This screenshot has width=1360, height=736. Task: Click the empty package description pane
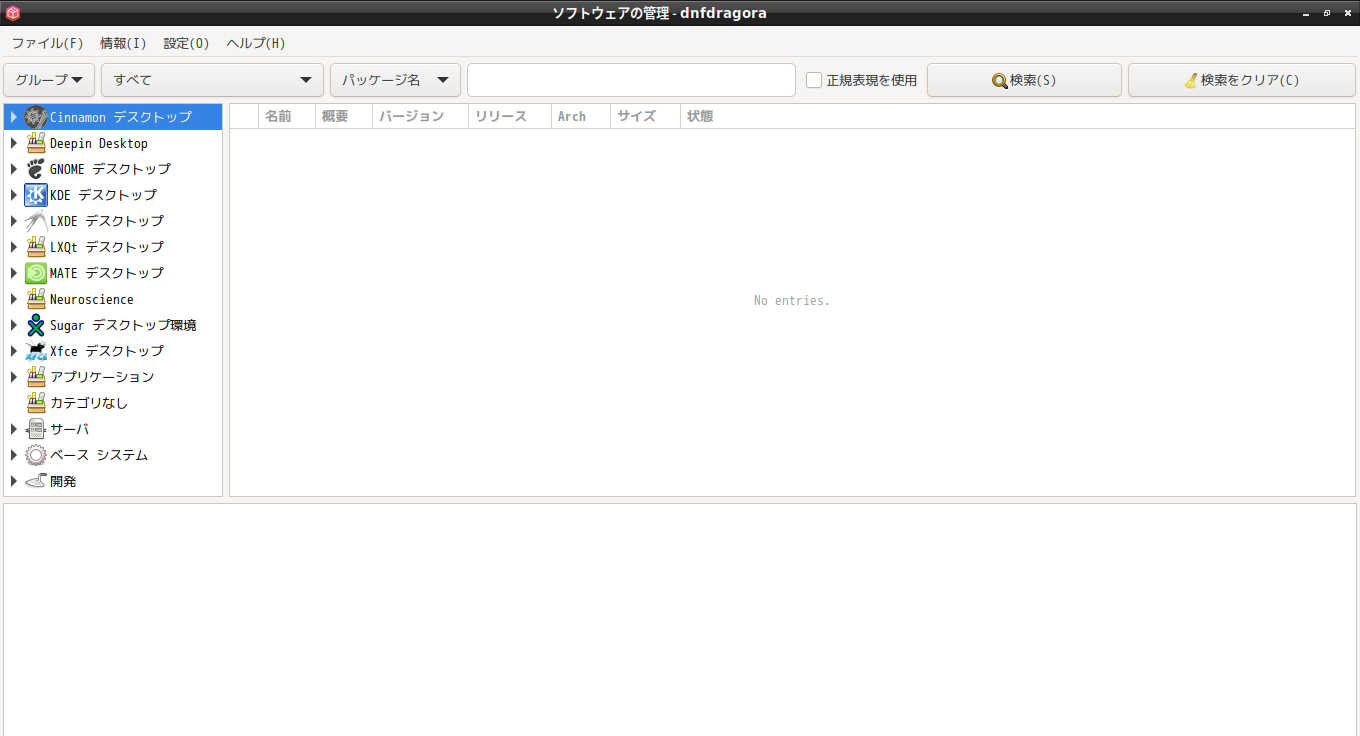click(x=680, y=620)
